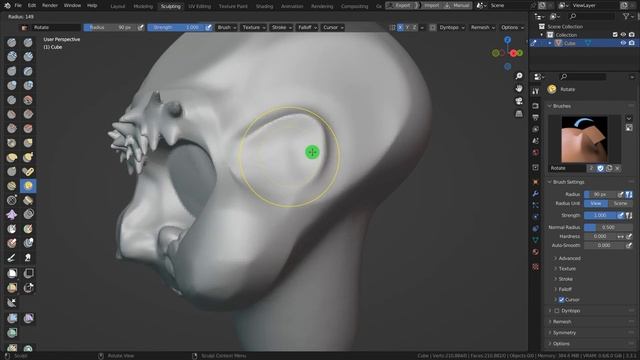
Task: Toggle camera view icon in viewport
Action: [x=519, y=101]
